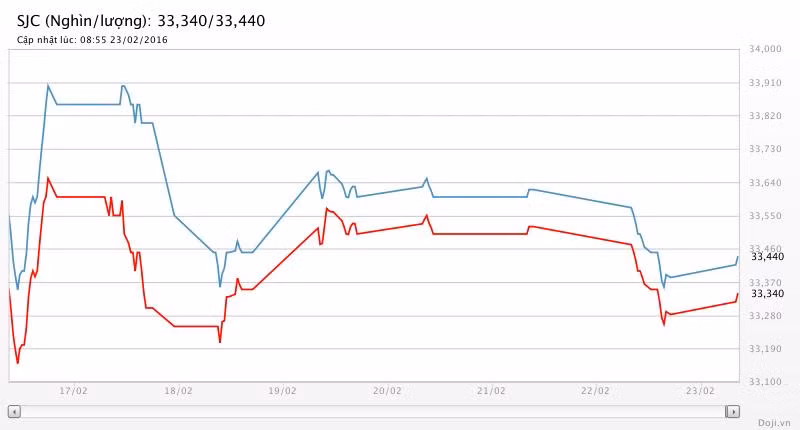Click the SJC price chart title
This screenshot has height=430, width=800.
(x=141, y=20)
